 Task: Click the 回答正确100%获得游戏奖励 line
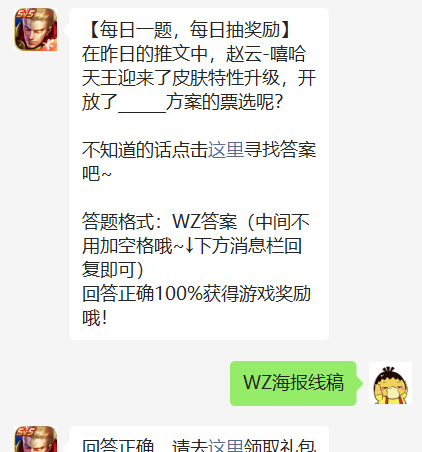coord(196,294)
